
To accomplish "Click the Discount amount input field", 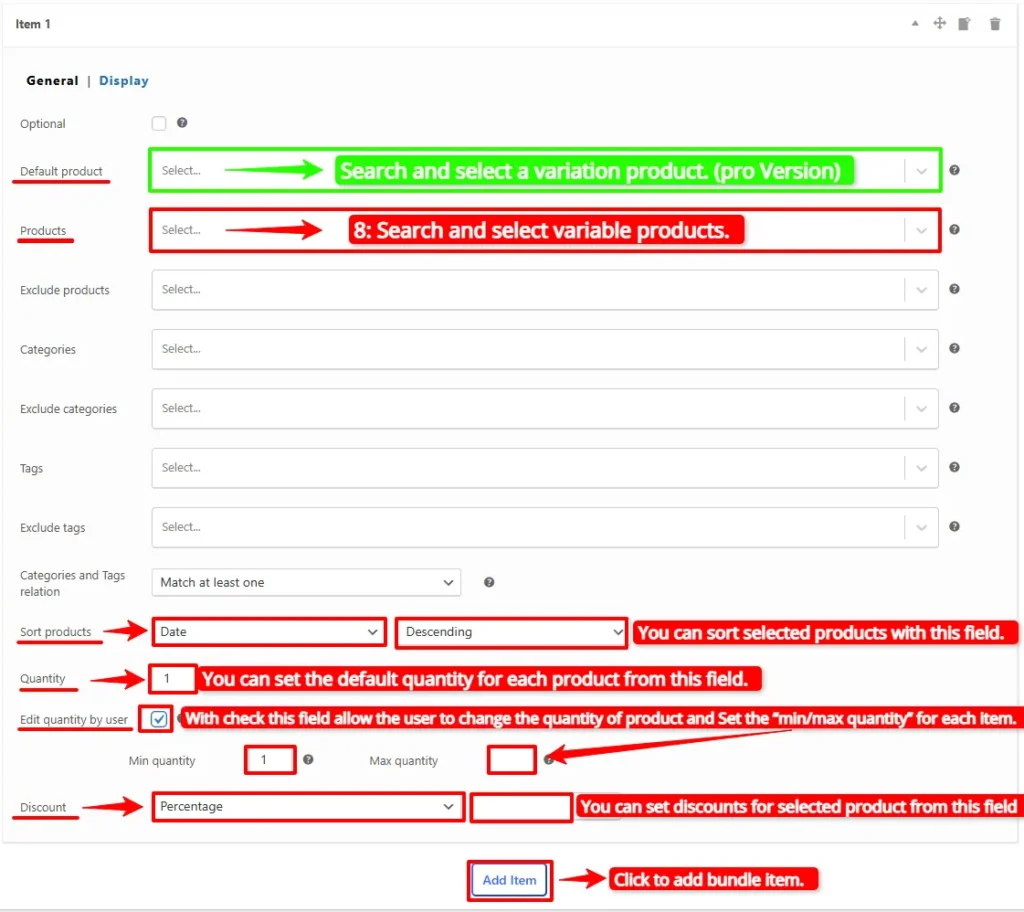I will [x=521, y=807].
